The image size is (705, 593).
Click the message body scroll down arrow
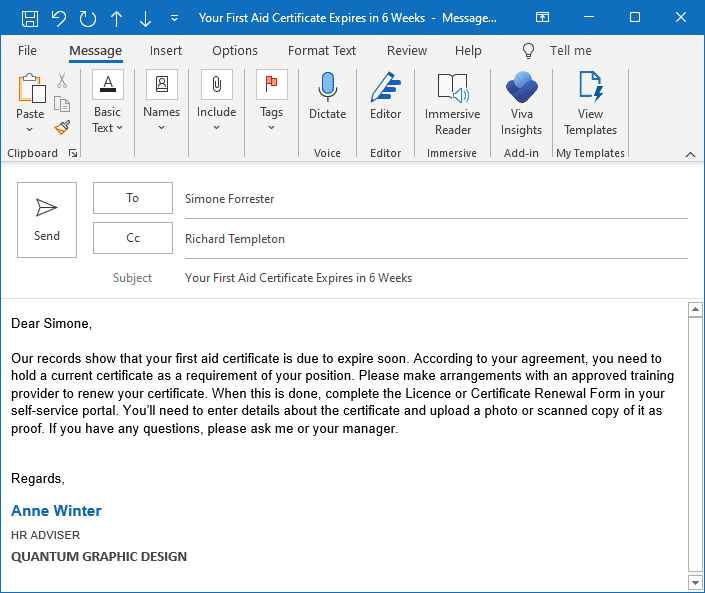click(696, 582)
